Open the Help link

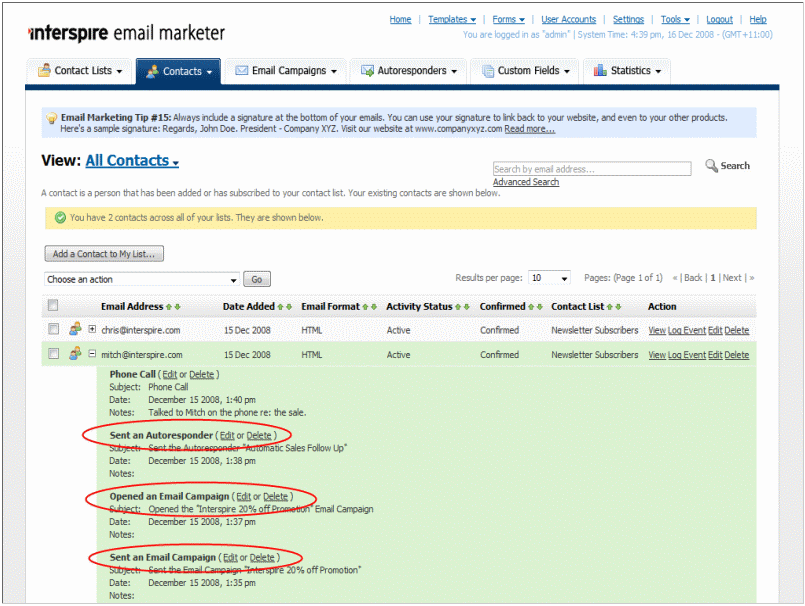click(758, 20)
